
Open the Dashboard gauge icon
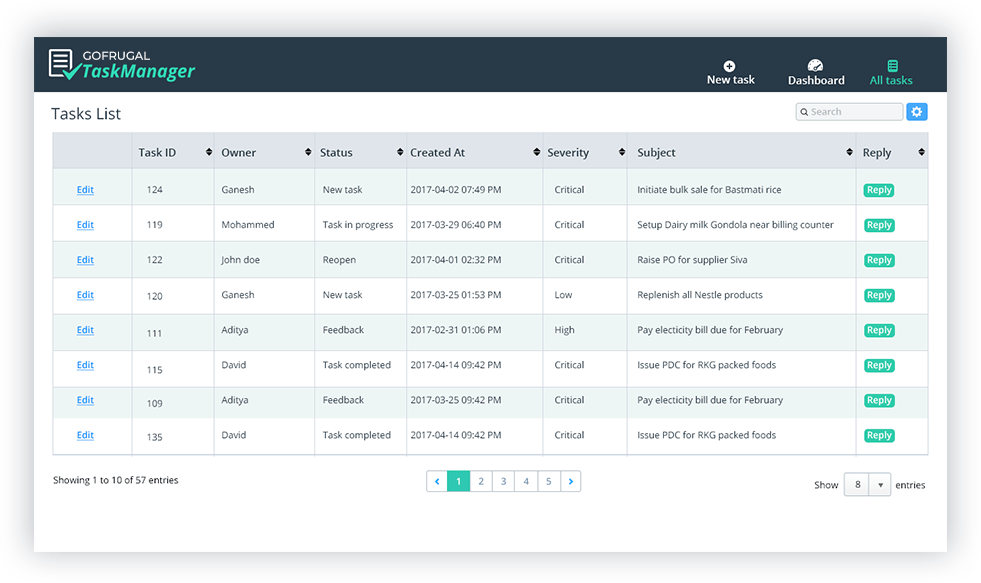(815, 66)
